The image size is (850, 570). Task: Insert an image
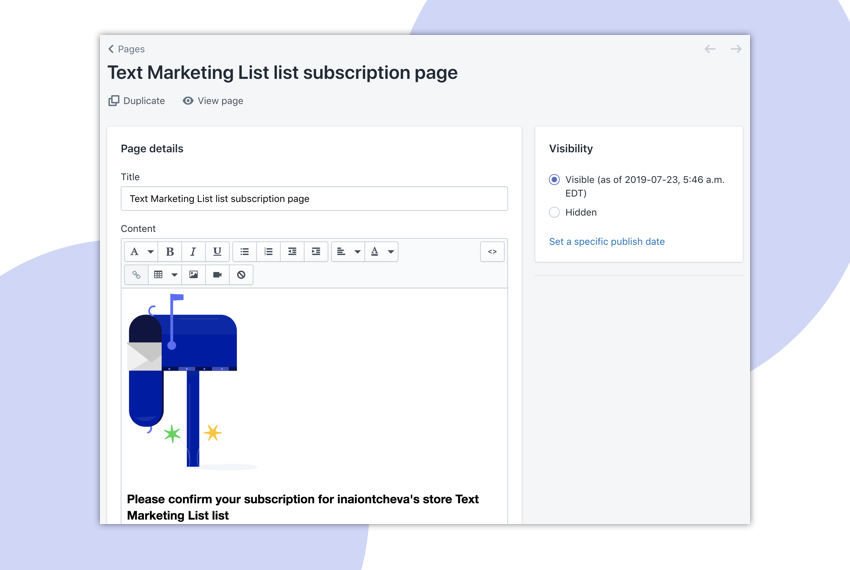194,275
